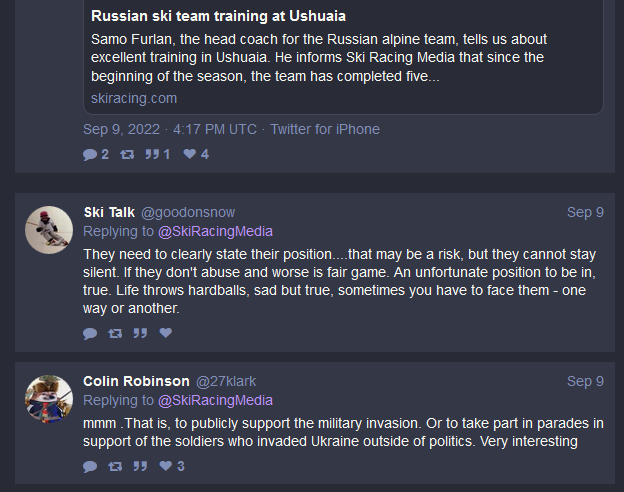The height and width of the screenshot is (492, 624).
Task: Retweet Colin Robinson's comment
Action: [115, 466]
